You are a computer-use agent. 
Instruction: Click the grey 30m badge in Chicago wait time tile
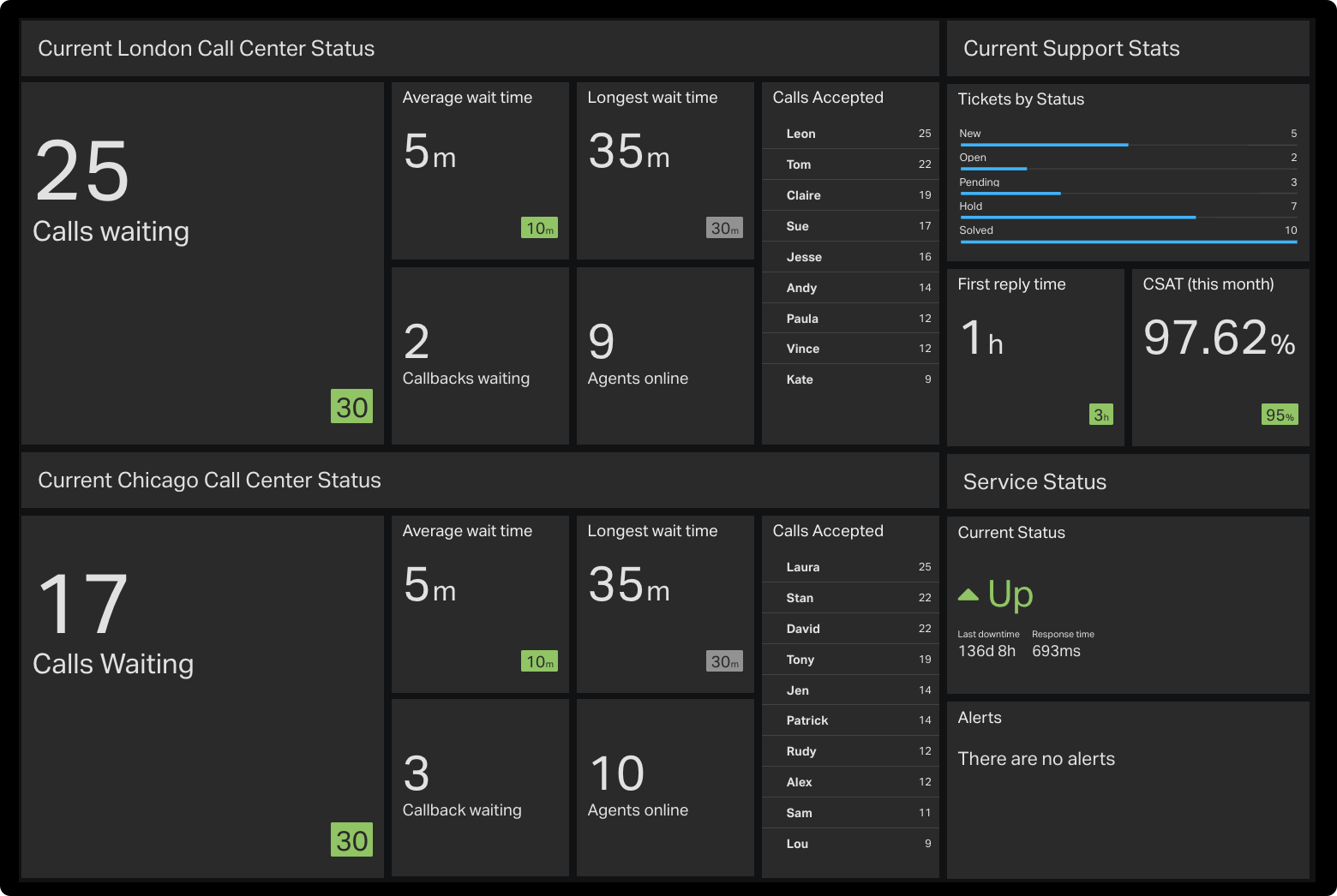coord(724,660)
